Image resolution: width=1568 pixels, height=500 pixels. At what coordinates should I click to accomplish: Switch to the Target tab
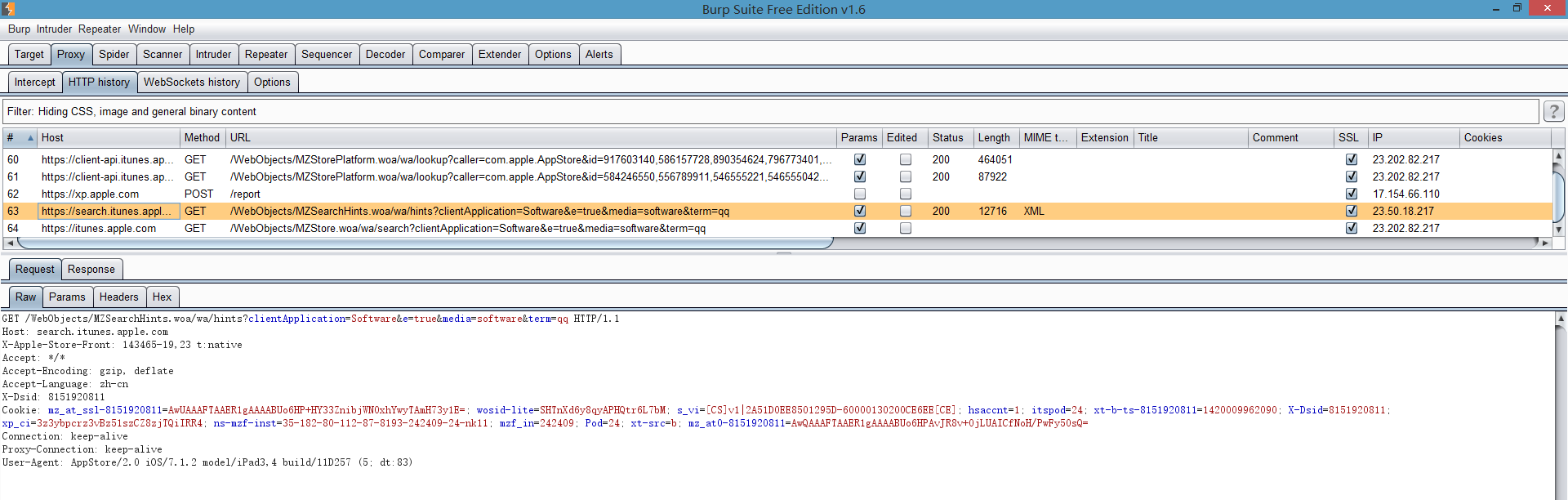tap(29, 54)
